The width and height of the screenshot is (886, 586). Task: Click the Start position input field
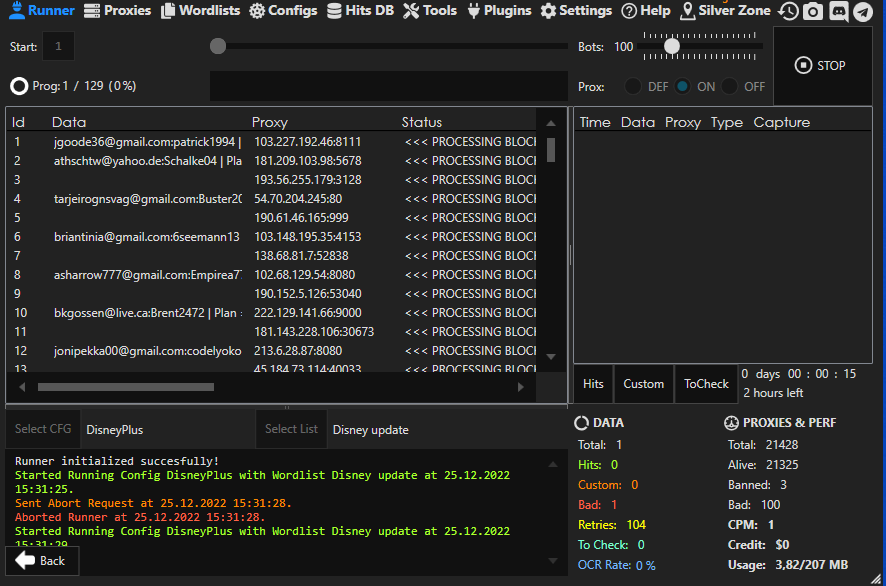tap(59, 46)
